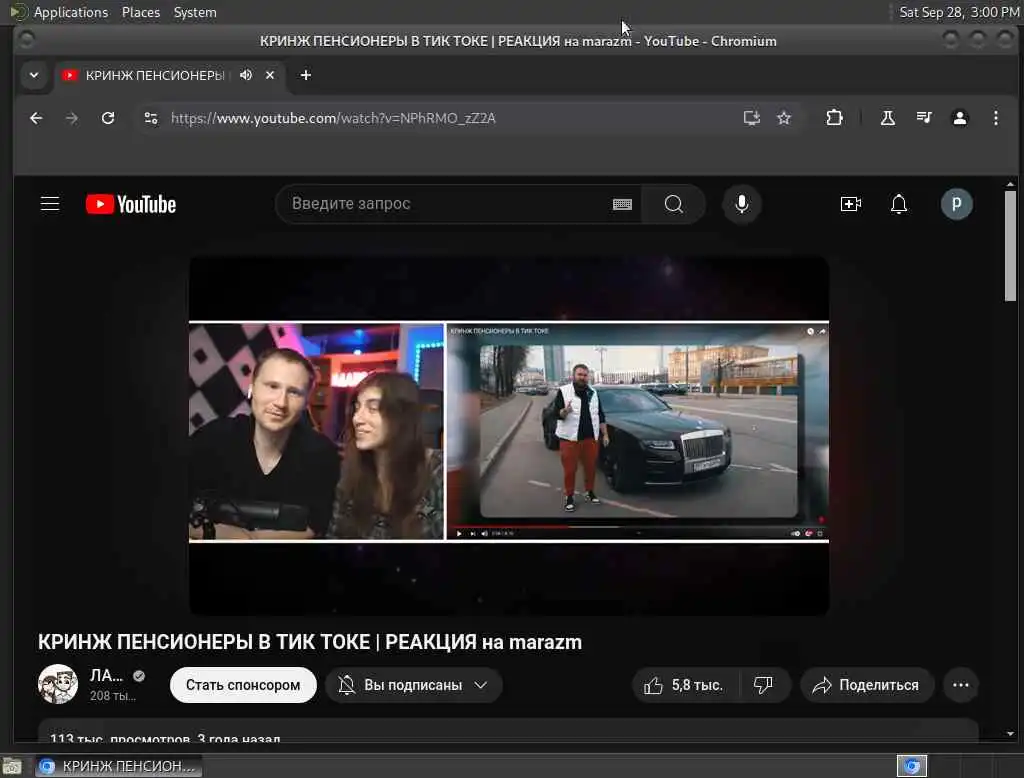This screenshot has width=1024, height=778.
Task: Expand the Вы подписаны subscription dropdown
Action: [413, 685]
